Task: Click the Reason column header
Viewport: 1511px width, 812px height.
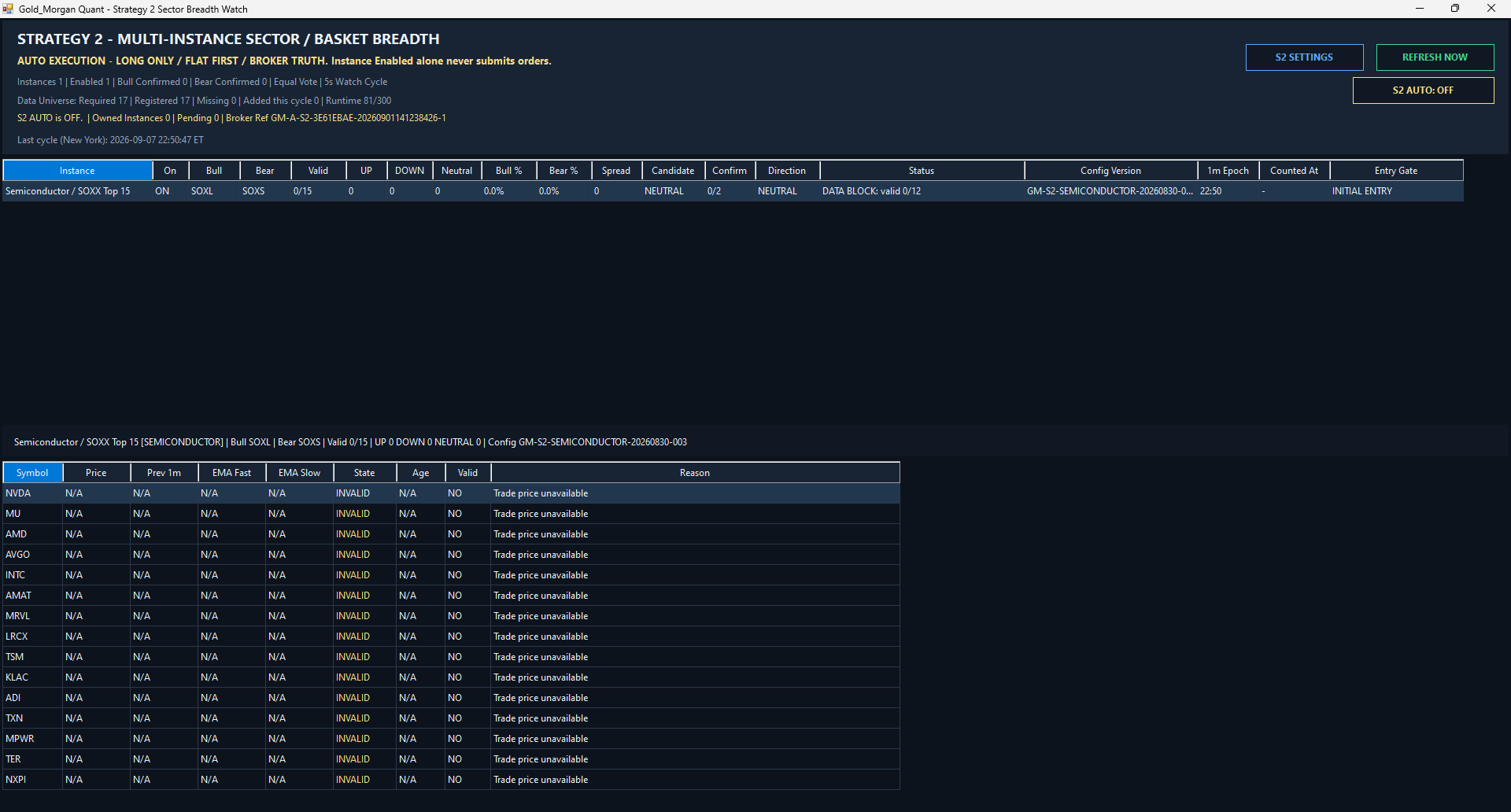Action: (695, 473)
